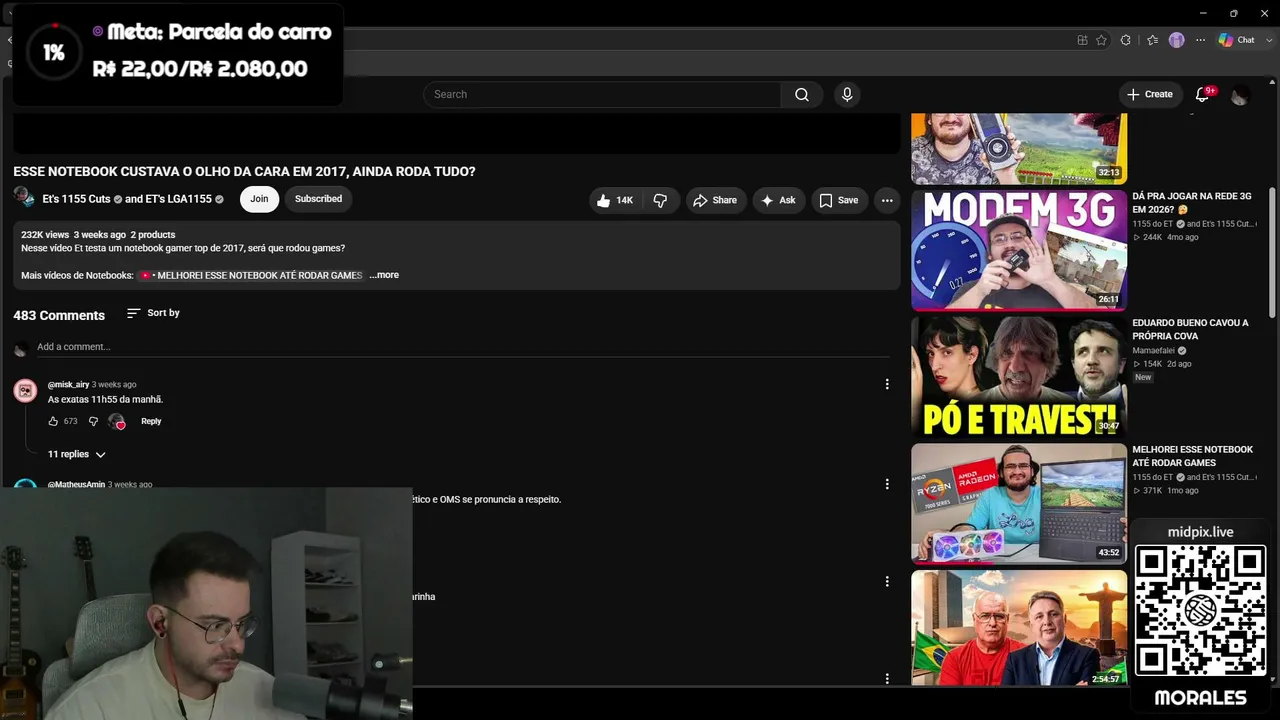Click the video title ESSE NOTEBOOK CUSTAVA O OLHO DA CARA
Image resolution: width=1280 pixels, height=720 pixels.
[x=244, y=172]
